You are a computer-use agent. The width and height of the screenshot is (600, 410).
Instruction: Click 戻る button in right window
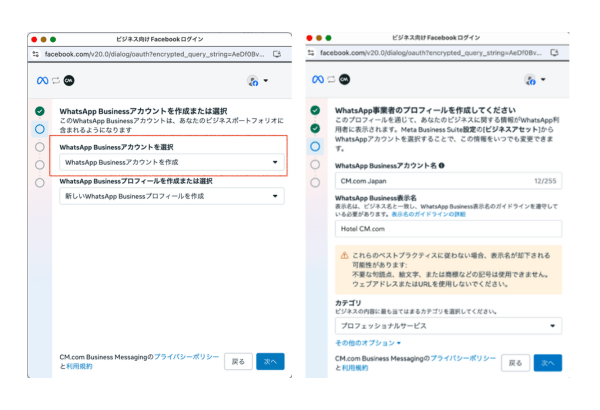pyautogui.click(x=515, y=363)
